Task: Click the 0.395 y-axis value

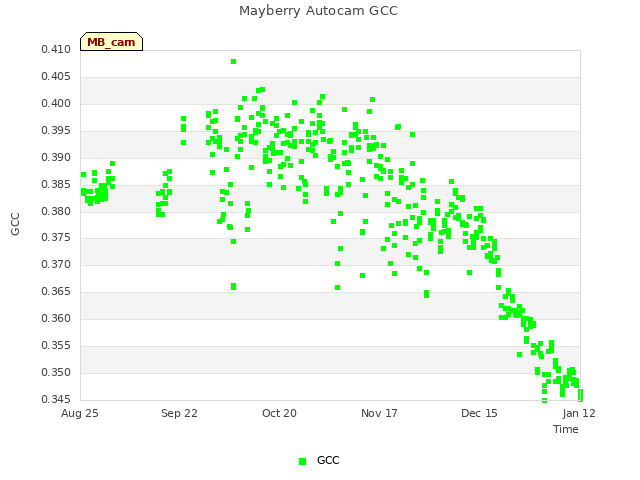Action: click(x=56, y=131)
